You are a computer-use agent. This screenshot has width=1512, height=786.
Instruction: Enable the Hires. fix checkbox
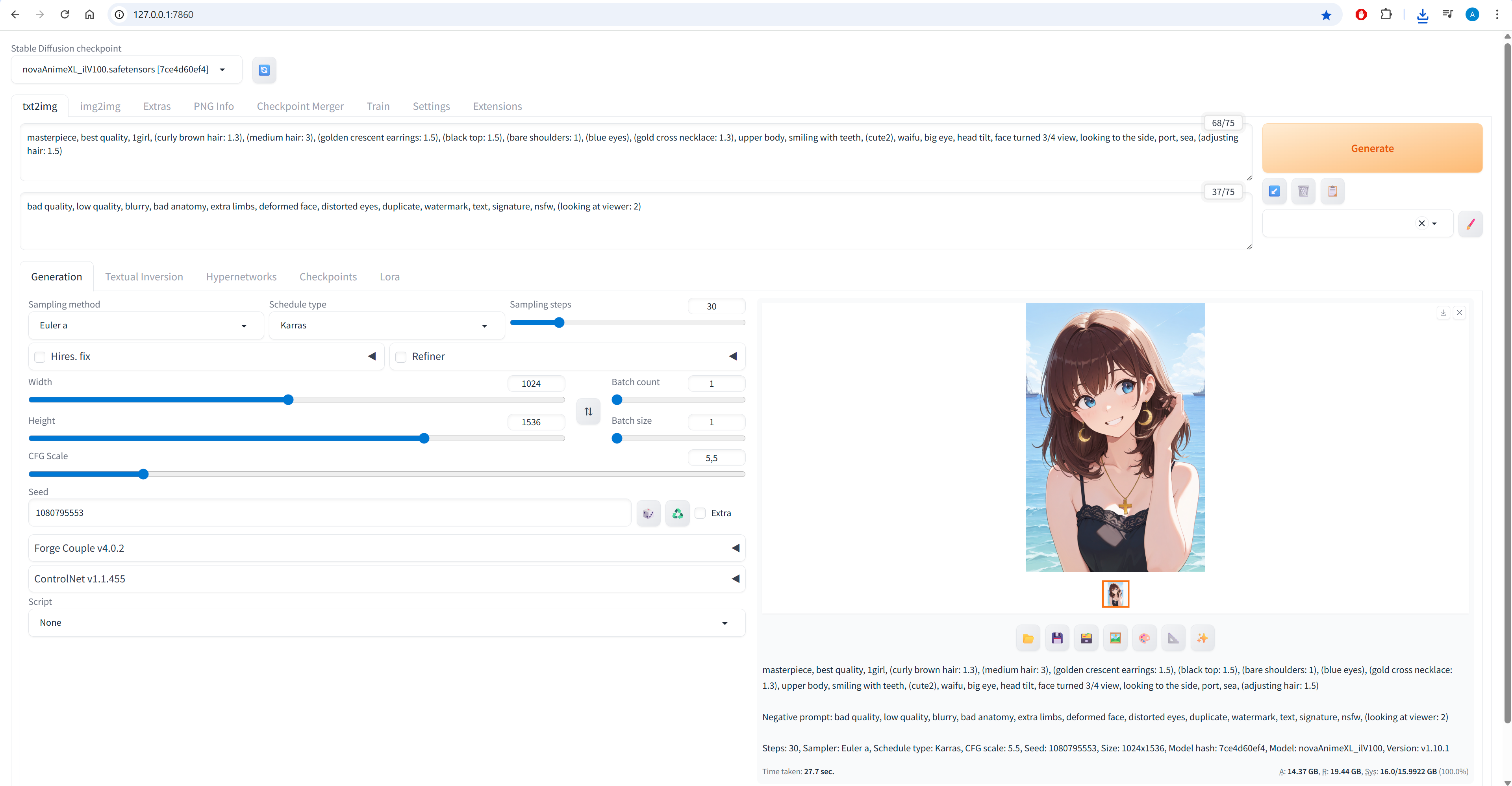point(40,357)
